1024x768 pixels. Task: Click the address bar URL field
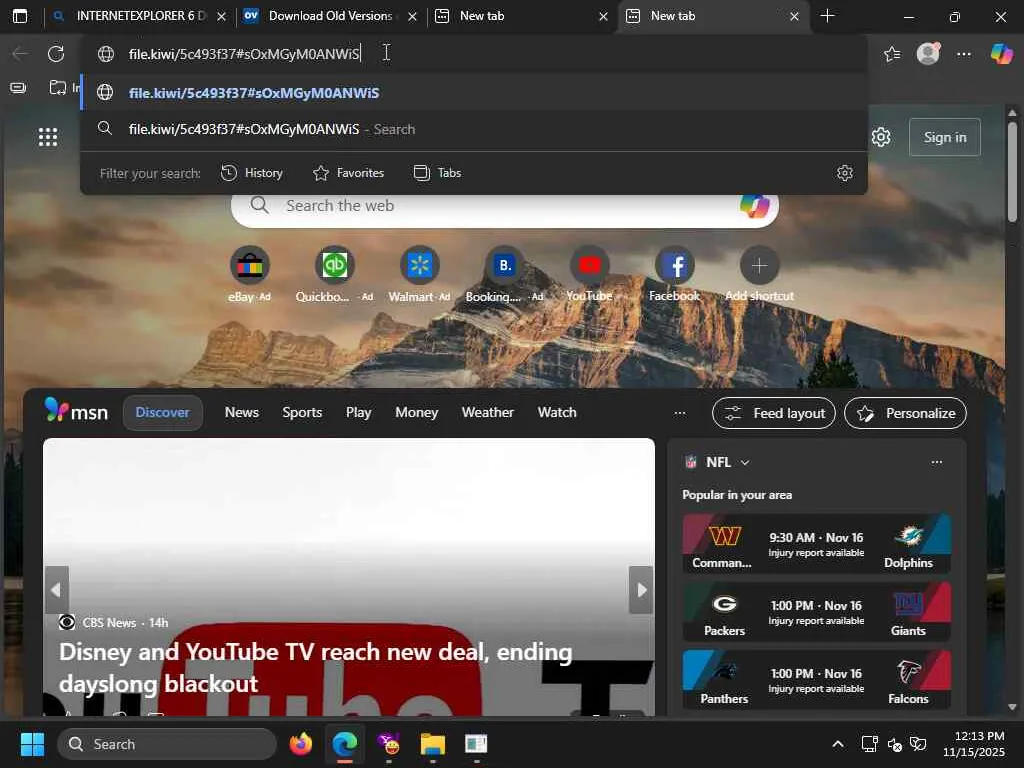[474, 54]
